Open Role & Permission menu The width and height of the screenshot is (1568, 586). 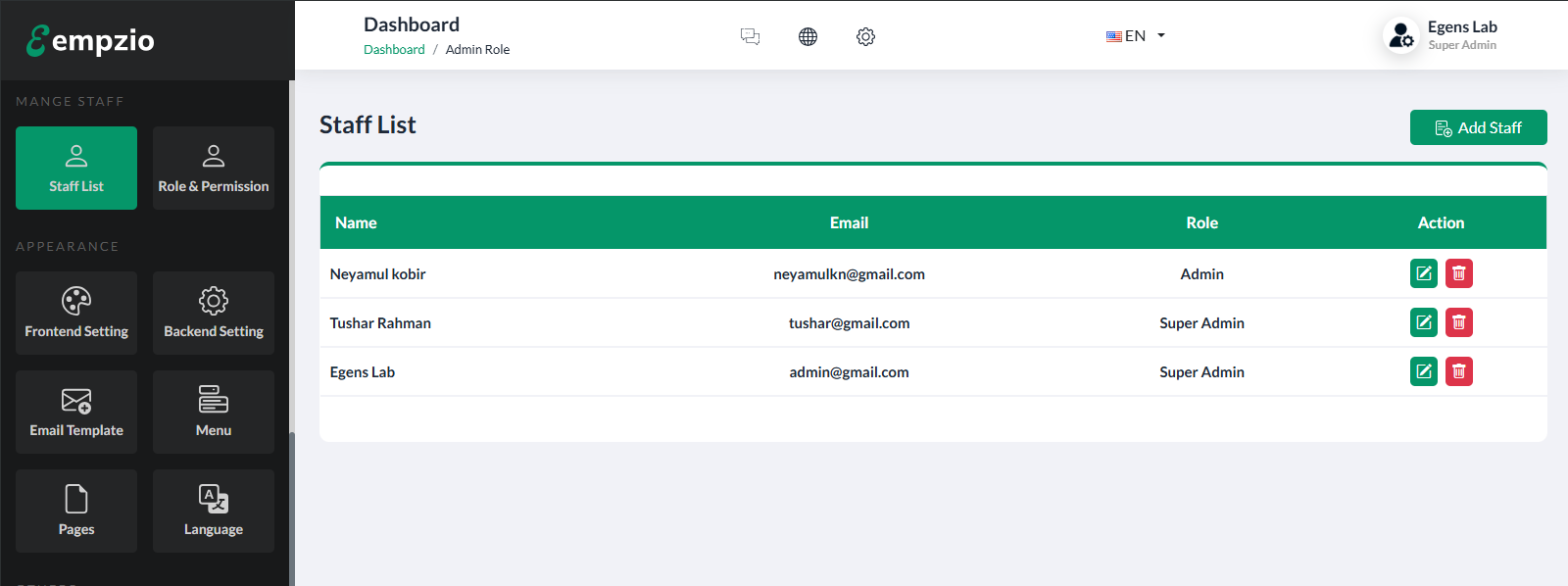[214, 168]
